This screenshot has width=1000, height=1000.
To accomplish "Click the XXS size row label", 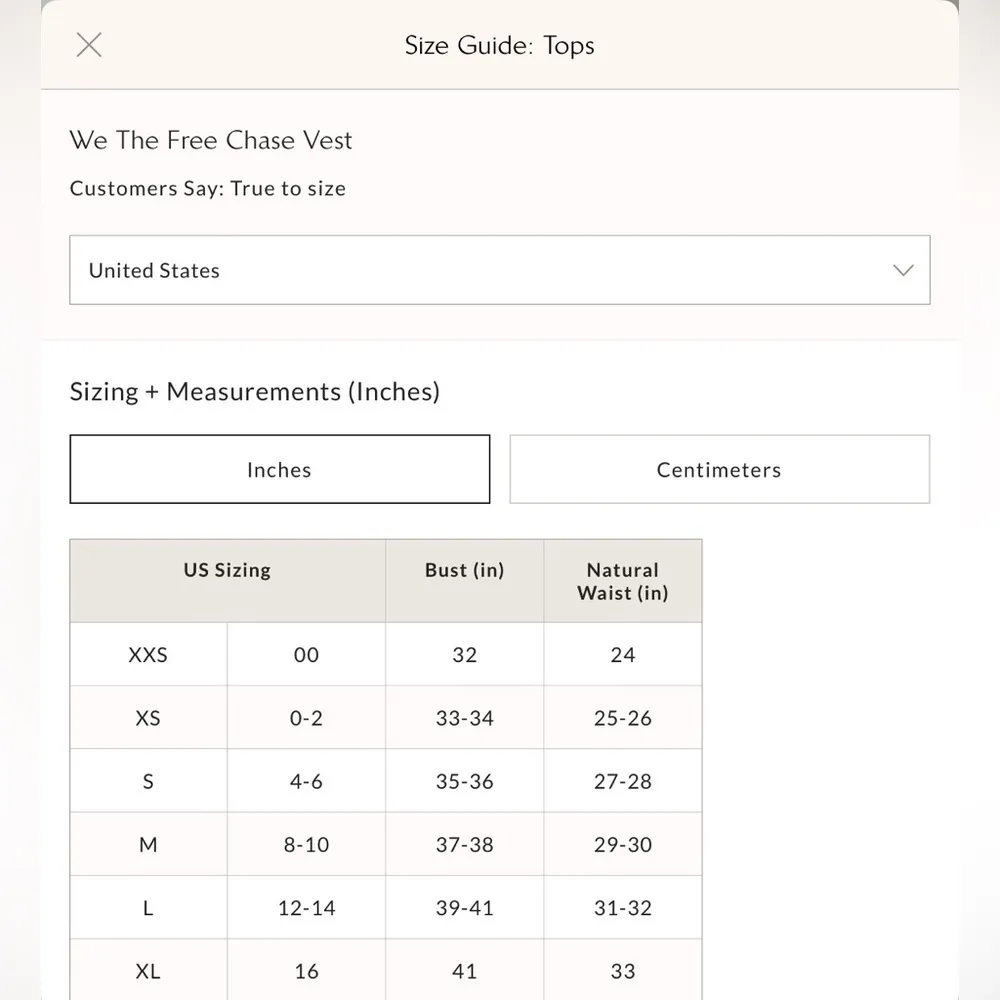I will (148, 655).
